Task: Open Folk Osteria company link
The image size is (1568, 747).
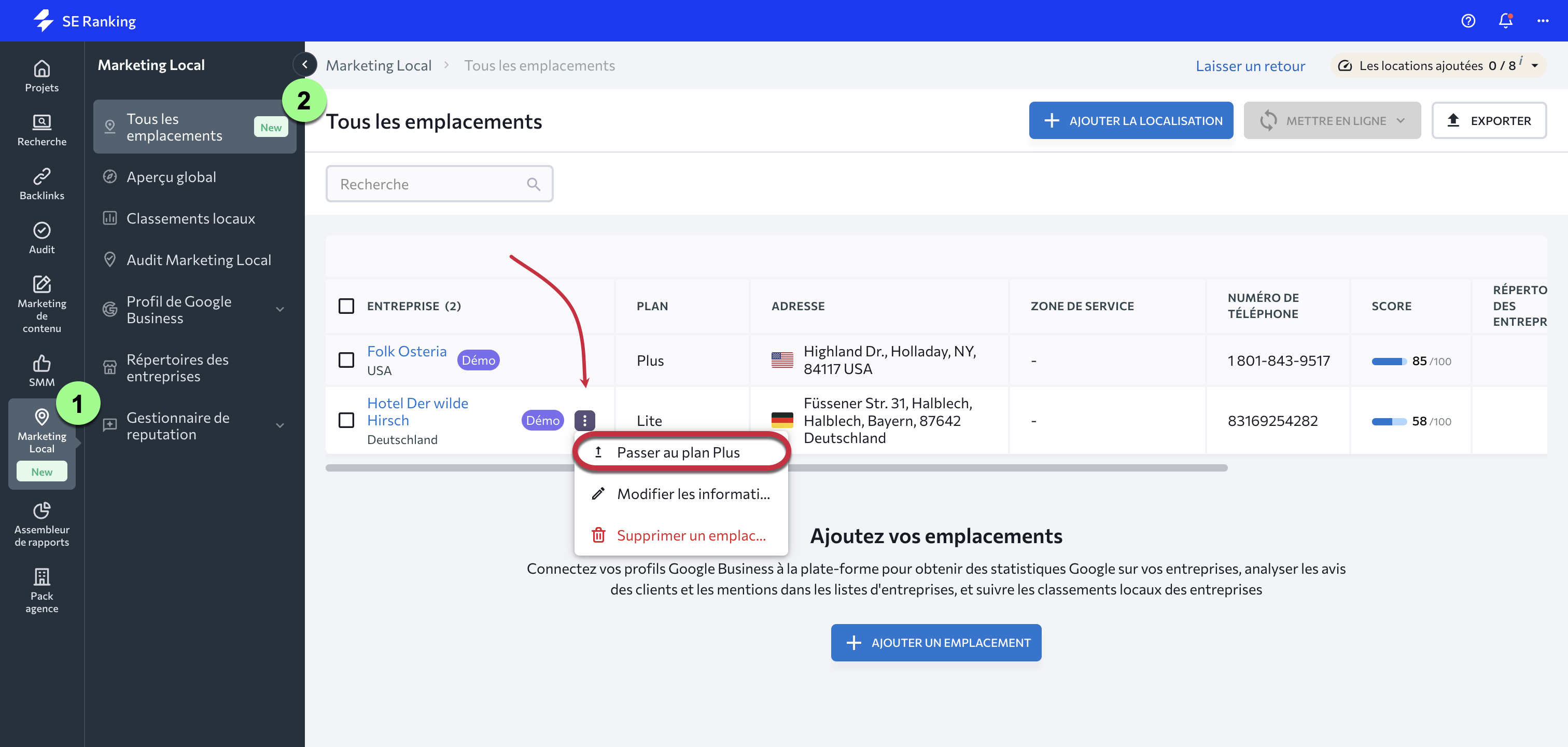Action: point(407,351)
